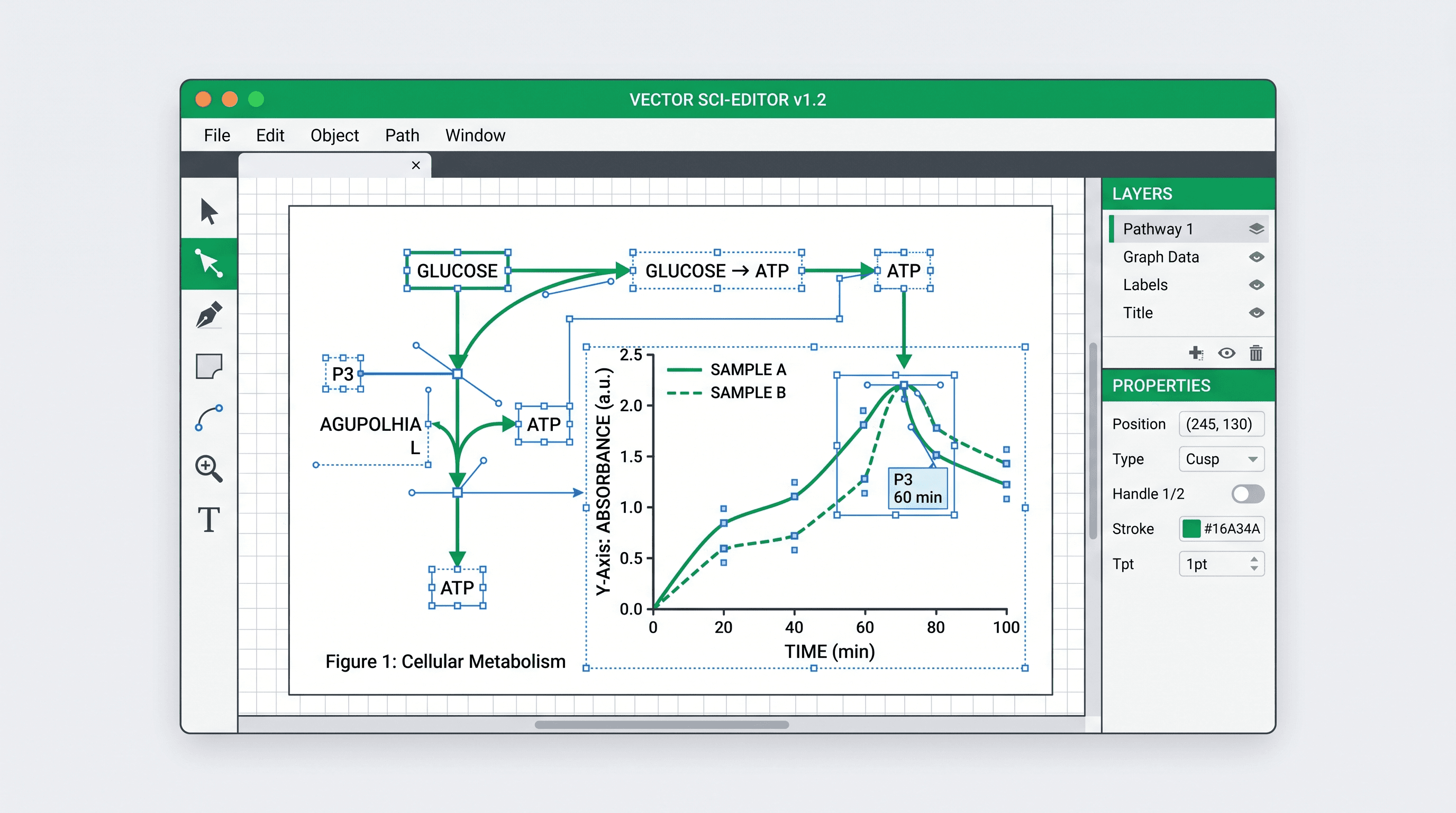
Task: Open the Type dropdown showing Cusp
Action: [1221, 459]
